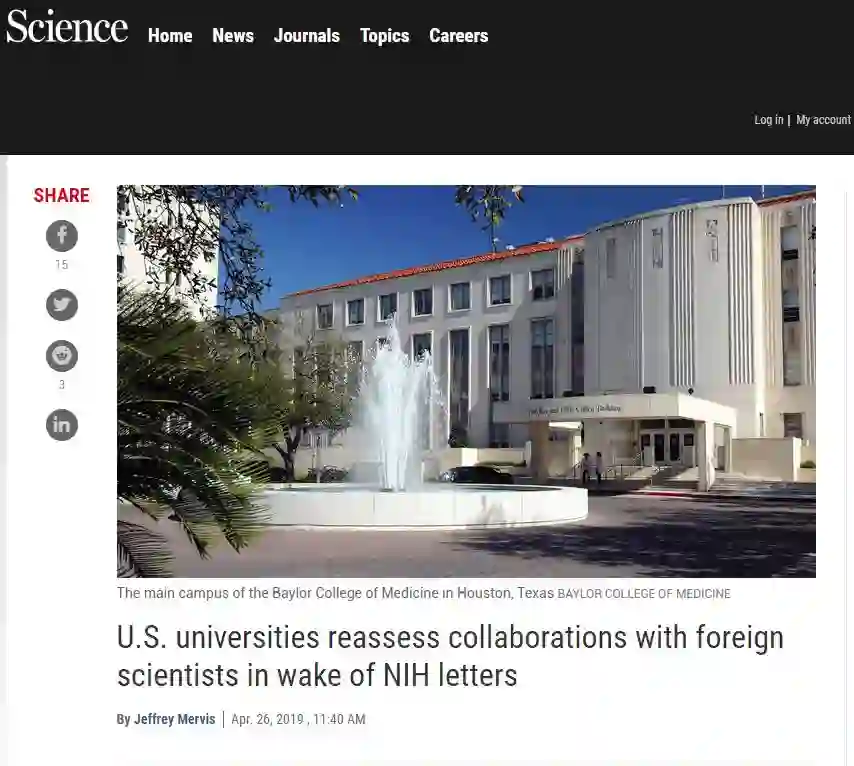The width and height of the screenshot is (854, 766).
Task: Click the Facebook share count 15
Action: click(x=62, y=265)
